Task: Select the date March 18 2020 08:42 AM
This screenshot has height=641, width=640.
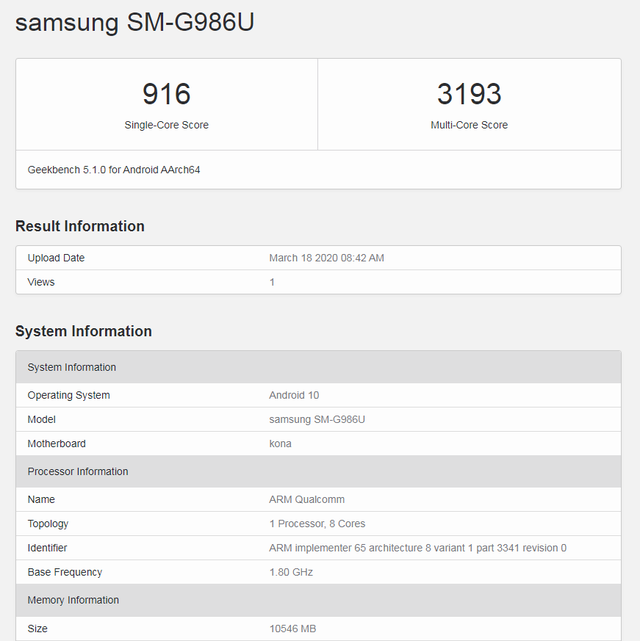Action: (327, 258)
